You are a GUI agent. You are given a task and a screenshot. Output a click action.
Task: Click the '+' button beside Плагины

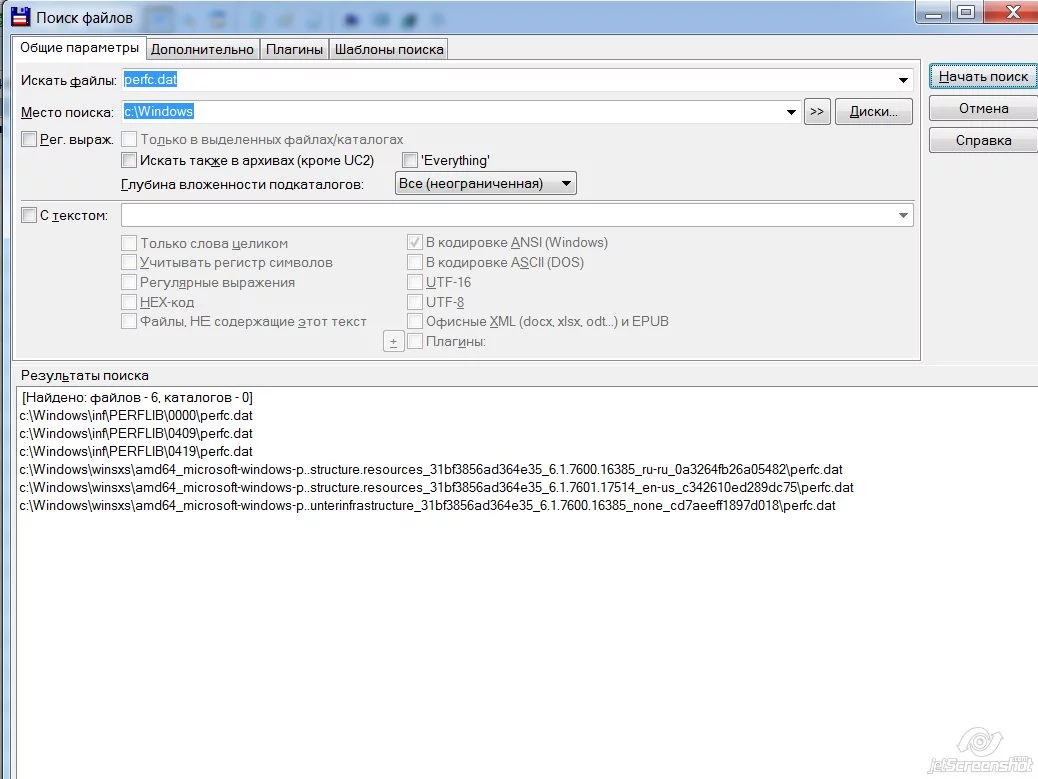393,342
